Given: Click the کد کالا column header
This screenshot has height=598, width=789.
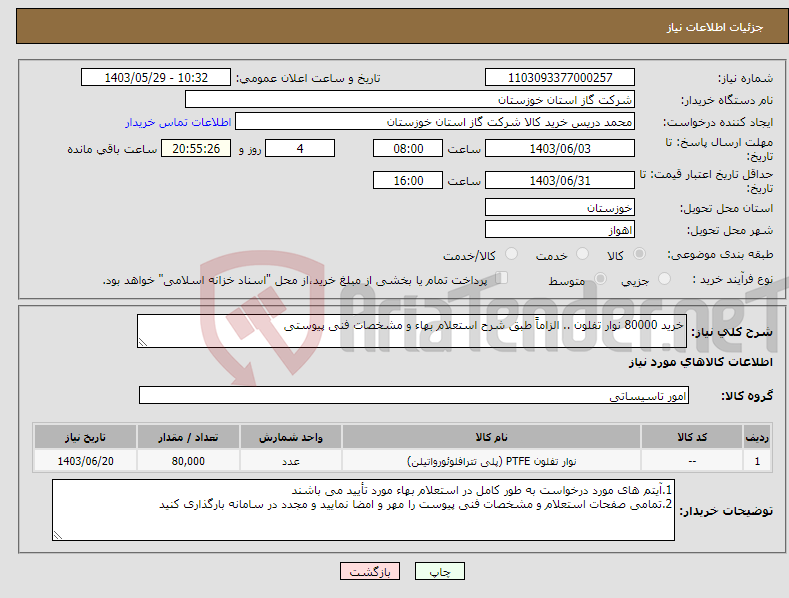Looking at the screenshot, I should [x=692, y=437].
